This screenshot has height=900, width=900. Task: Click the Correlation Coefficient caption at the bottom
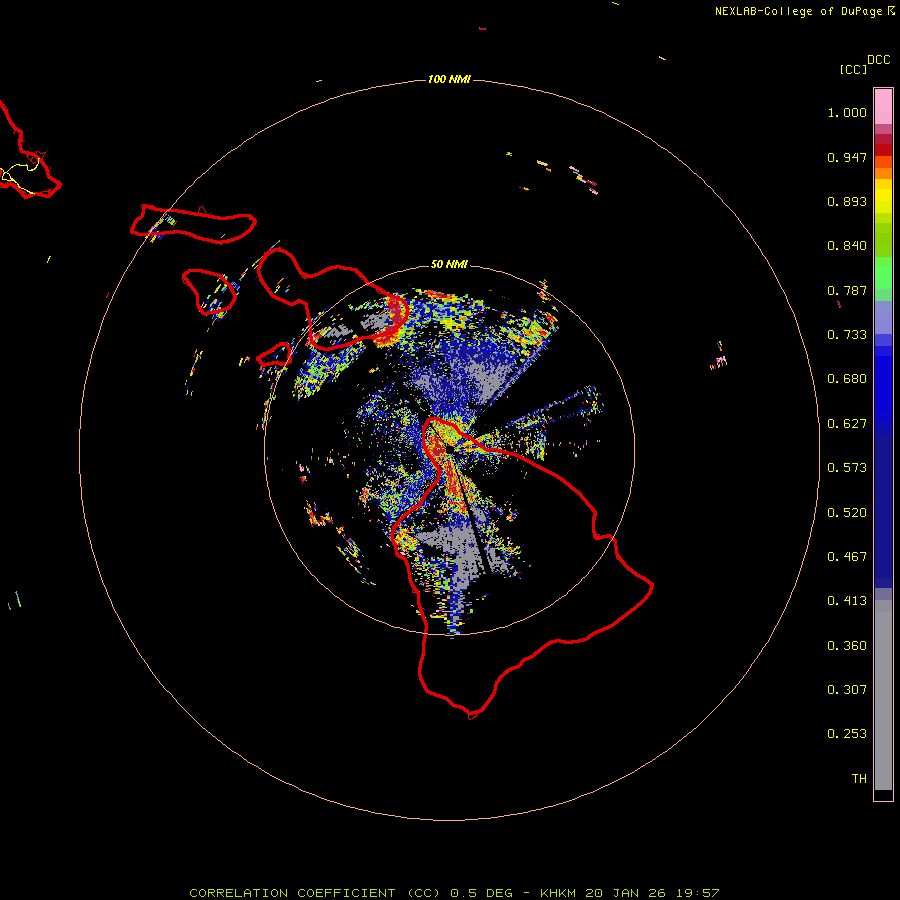454,893
